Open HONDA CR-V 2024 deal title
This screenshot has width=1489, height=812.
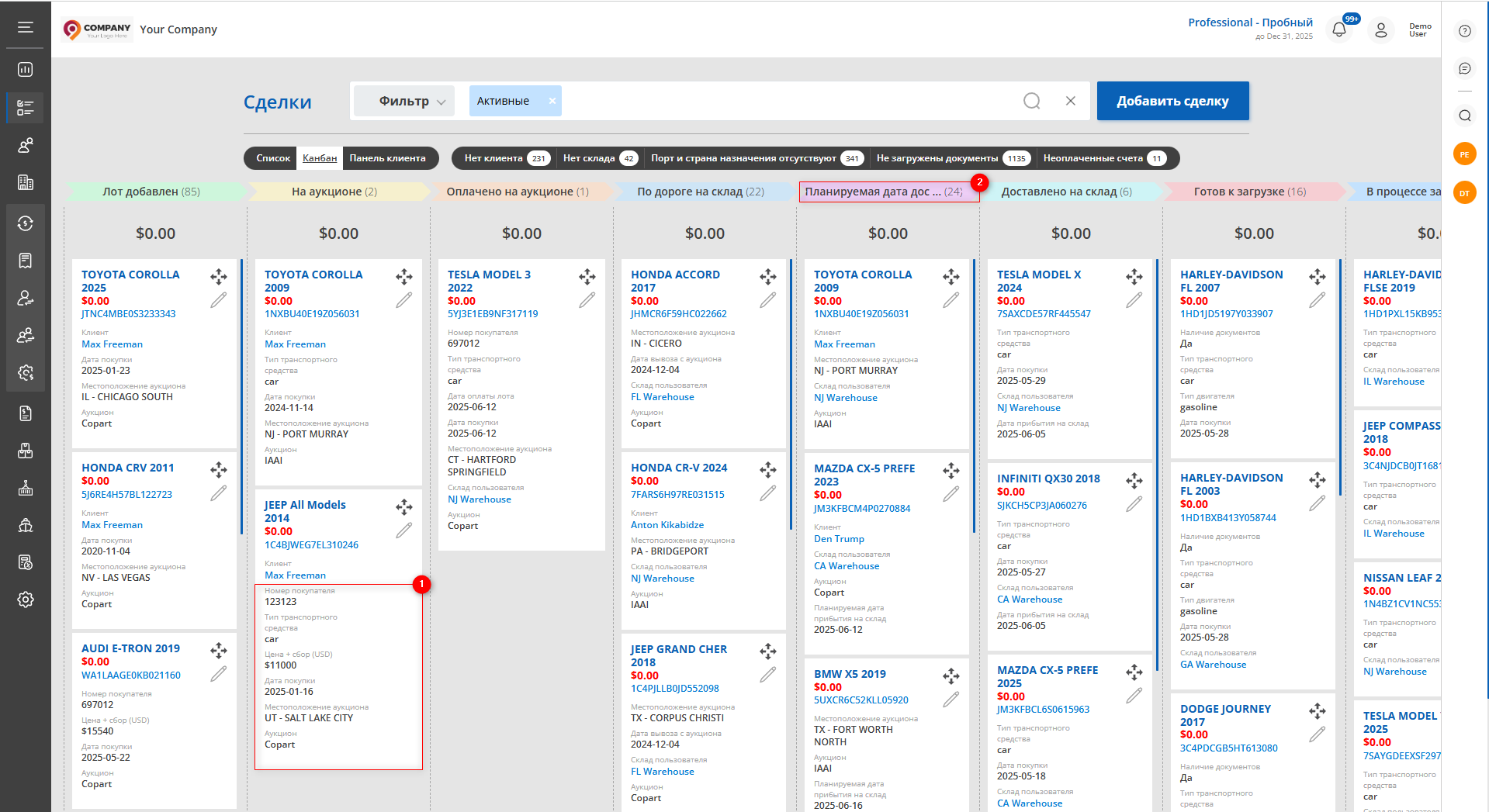pyautogui.click(x=679, y=468)
